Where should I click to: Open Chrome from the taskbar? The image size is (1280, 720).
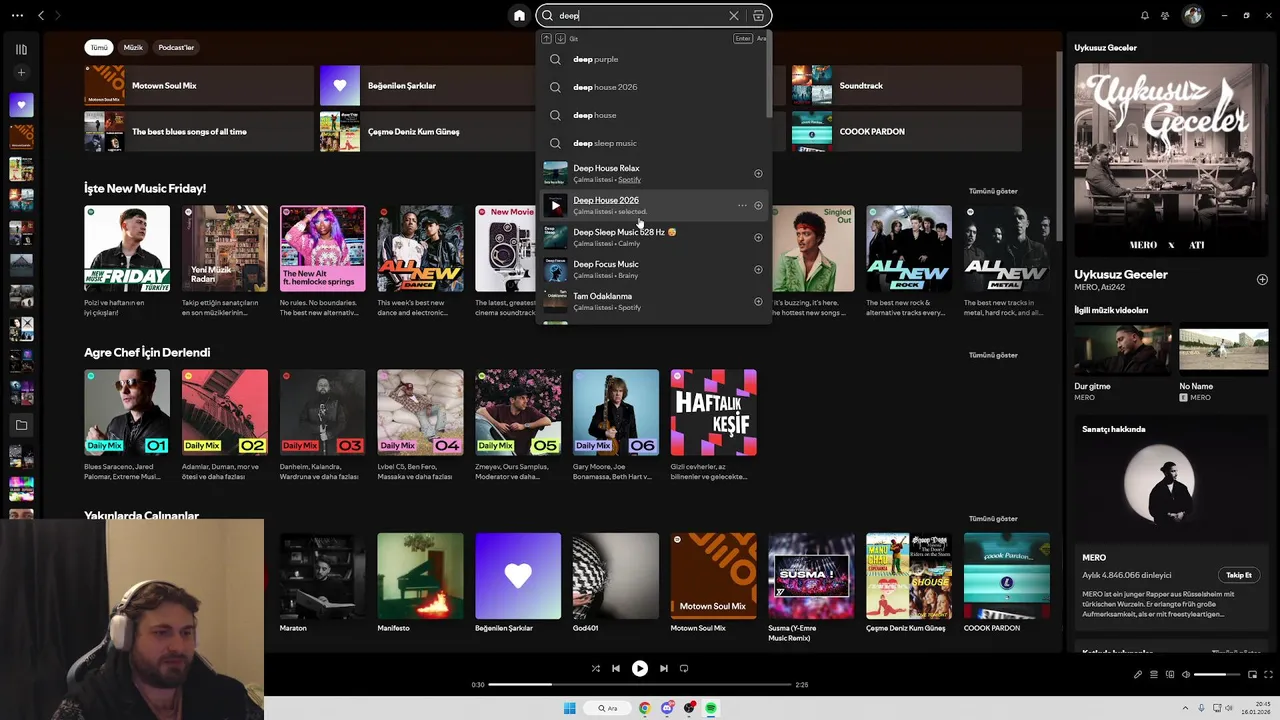point(644,708)
